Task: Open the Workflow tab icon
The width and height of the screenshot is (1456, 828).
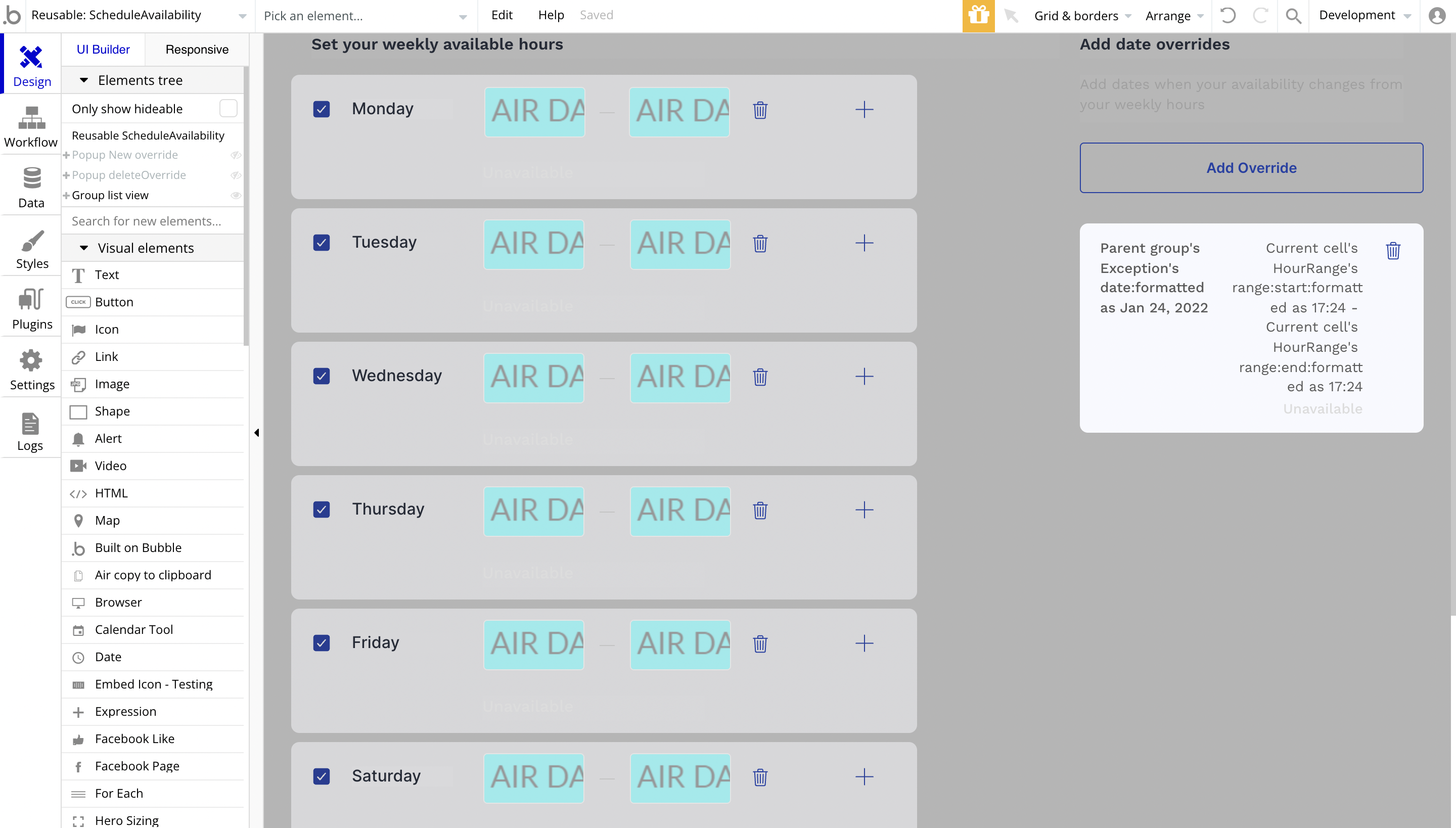Action: (x=31, y=127)
